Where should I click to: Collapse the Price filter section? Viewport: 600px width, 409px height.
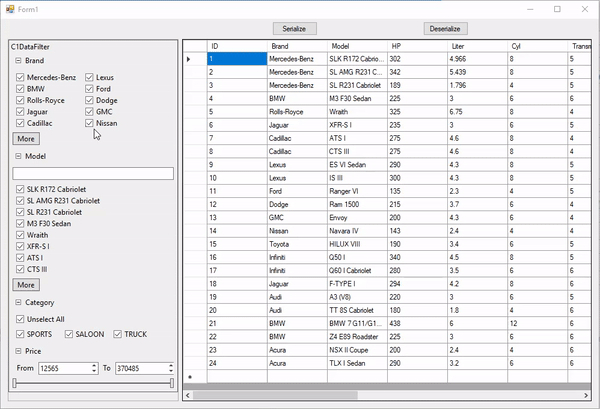(x=17, y=351)
